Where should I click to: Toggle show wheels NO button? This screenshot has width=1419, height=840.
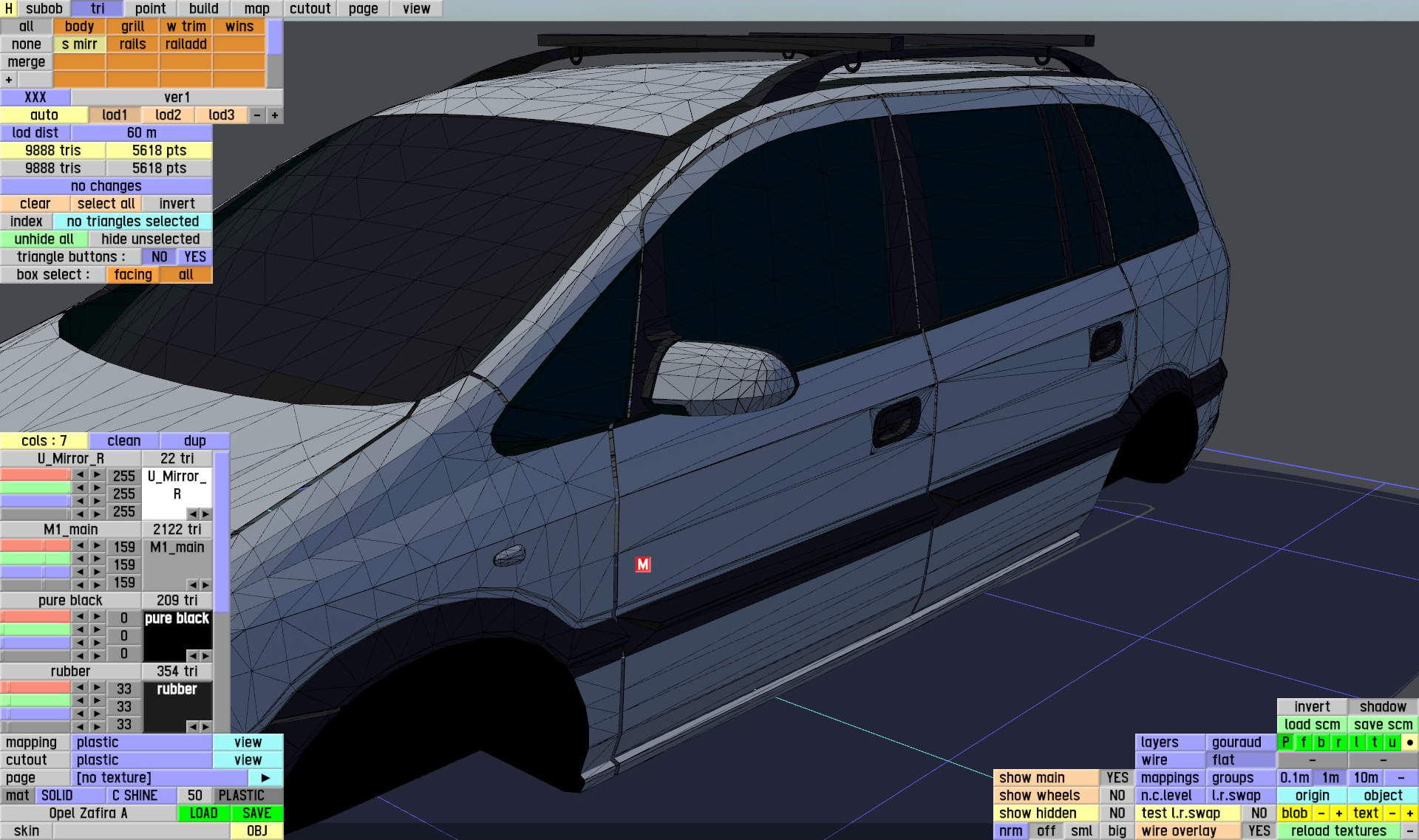(x=1117, y=796)
